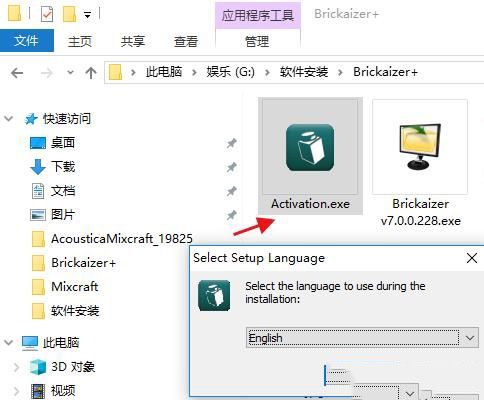Image resolution: width=484 pixels, height=400 pixels.
Task: Click the pictures icon beside 图片
Action: click(38, 215)
